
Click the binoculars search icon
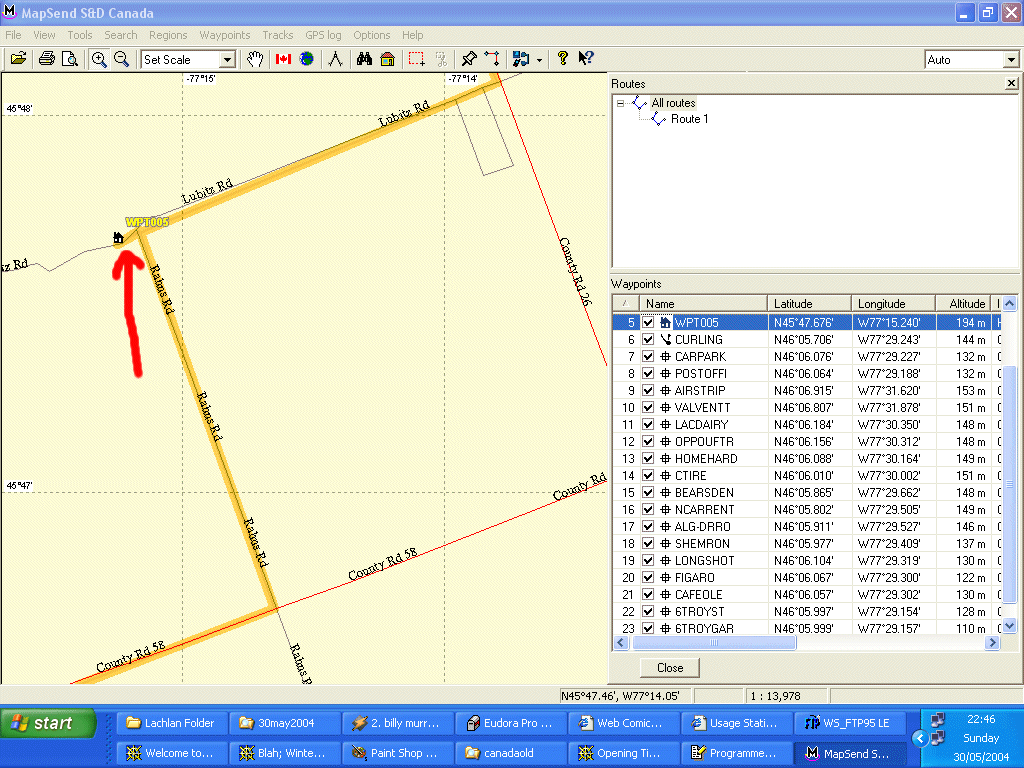365,59
